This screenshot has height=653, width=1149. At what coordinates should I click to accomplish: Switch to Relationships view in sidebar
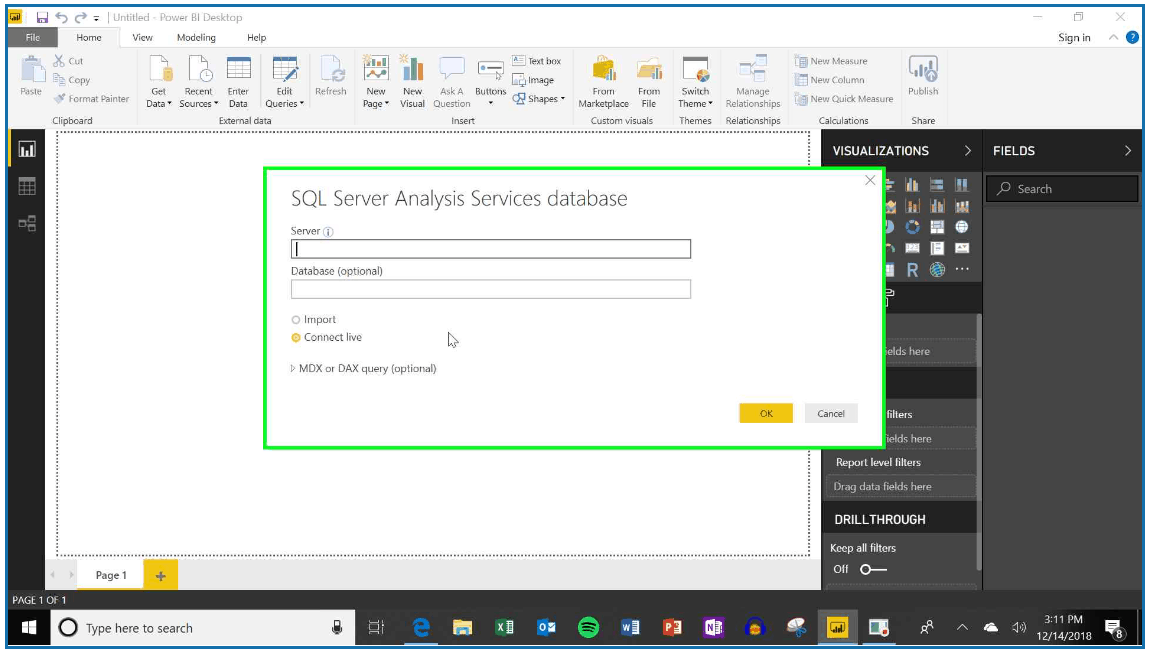click(x=27, y=223)
